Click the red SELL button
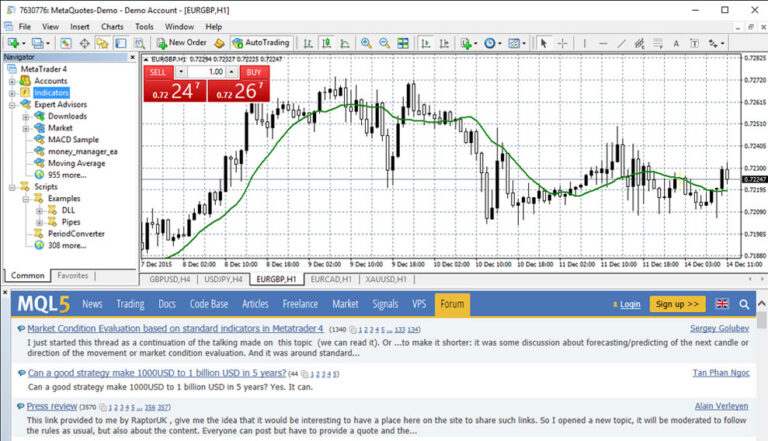 [158, 73]
